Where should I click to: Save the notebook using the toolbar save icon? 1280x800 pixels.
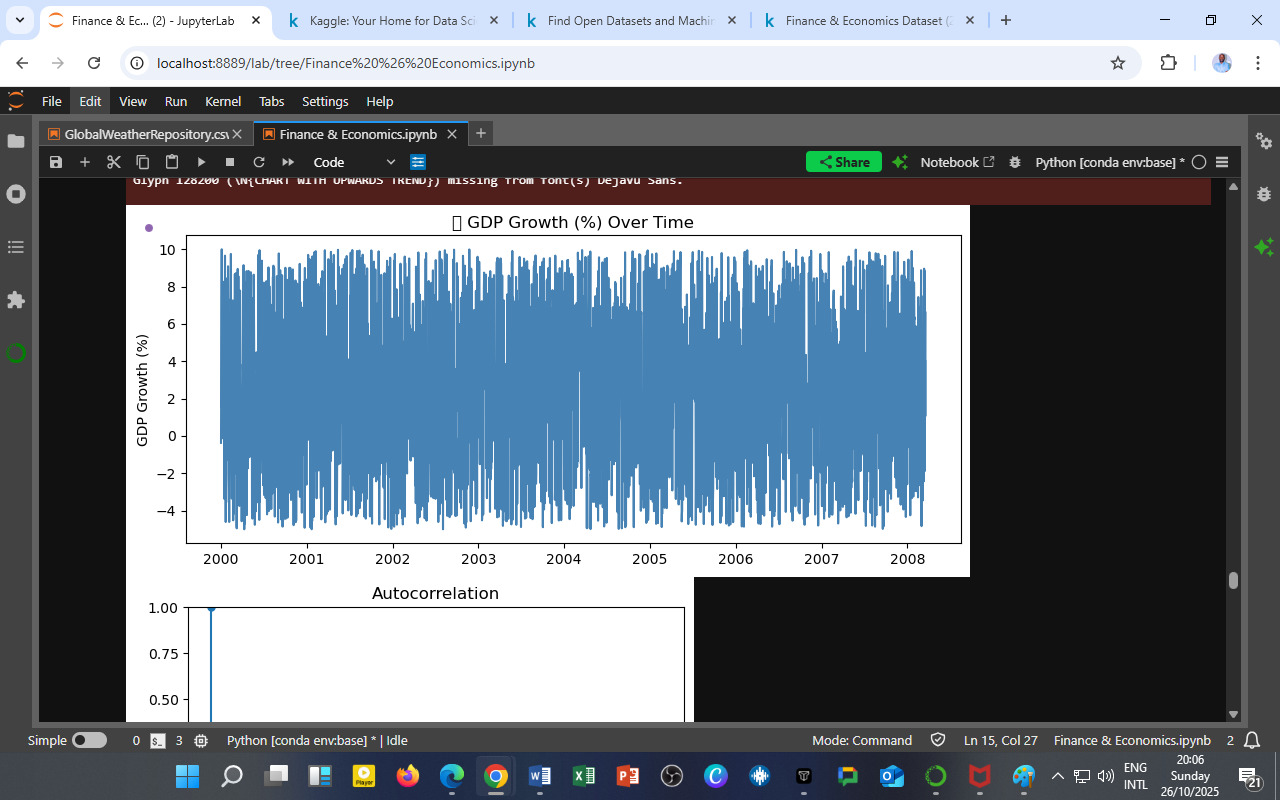[56, 162]
